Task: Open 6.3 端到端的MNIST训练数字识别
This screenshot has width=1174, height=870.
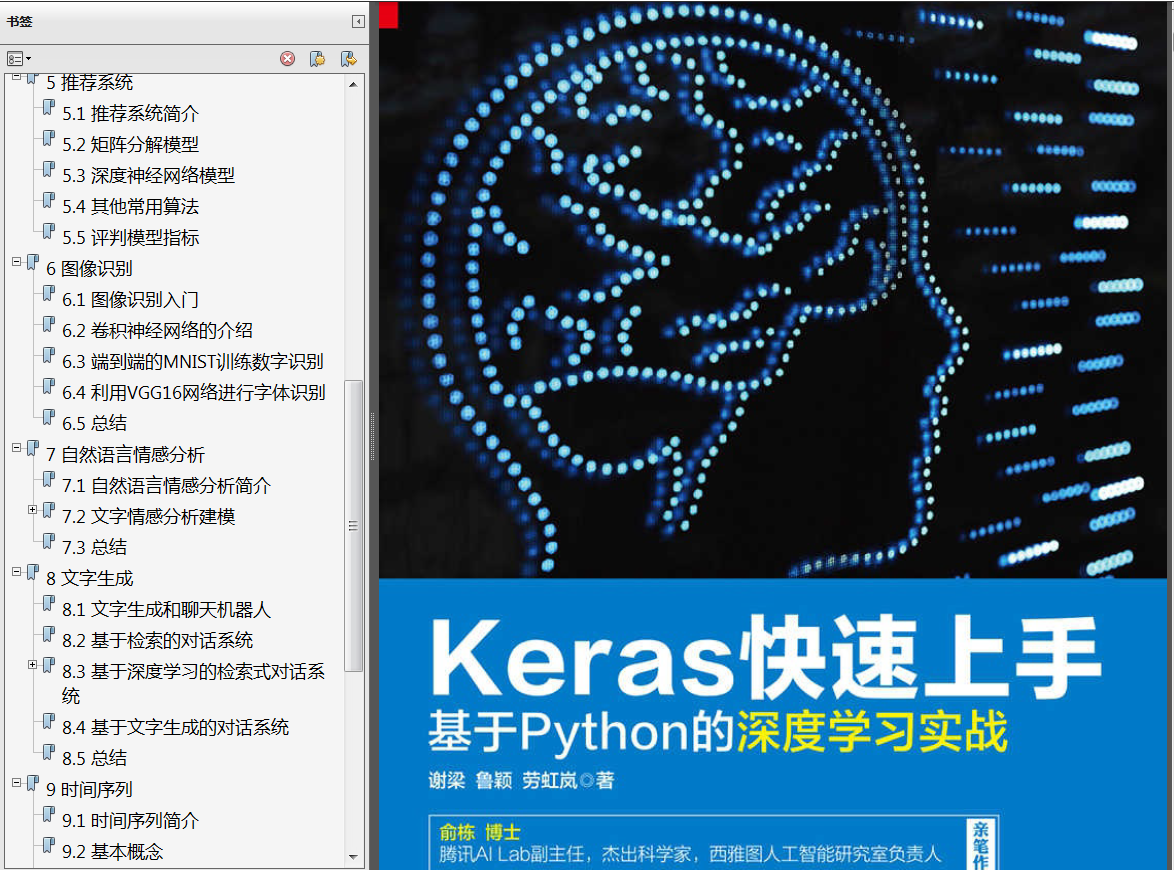Action: pyautogui.click(x=192, y=362)
